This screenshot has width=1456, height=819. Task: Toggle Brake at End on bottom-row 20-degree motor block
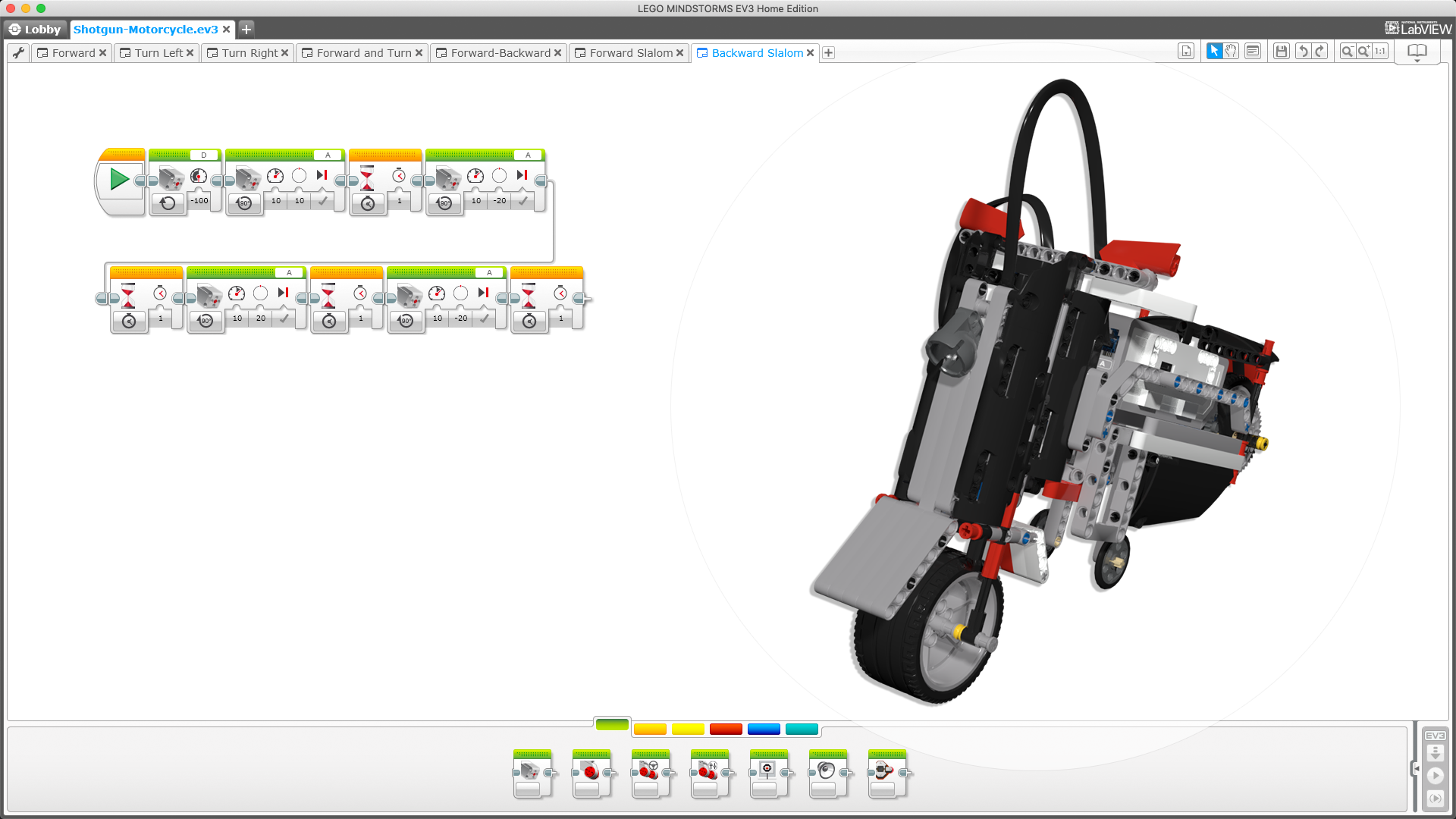(284, 318)
